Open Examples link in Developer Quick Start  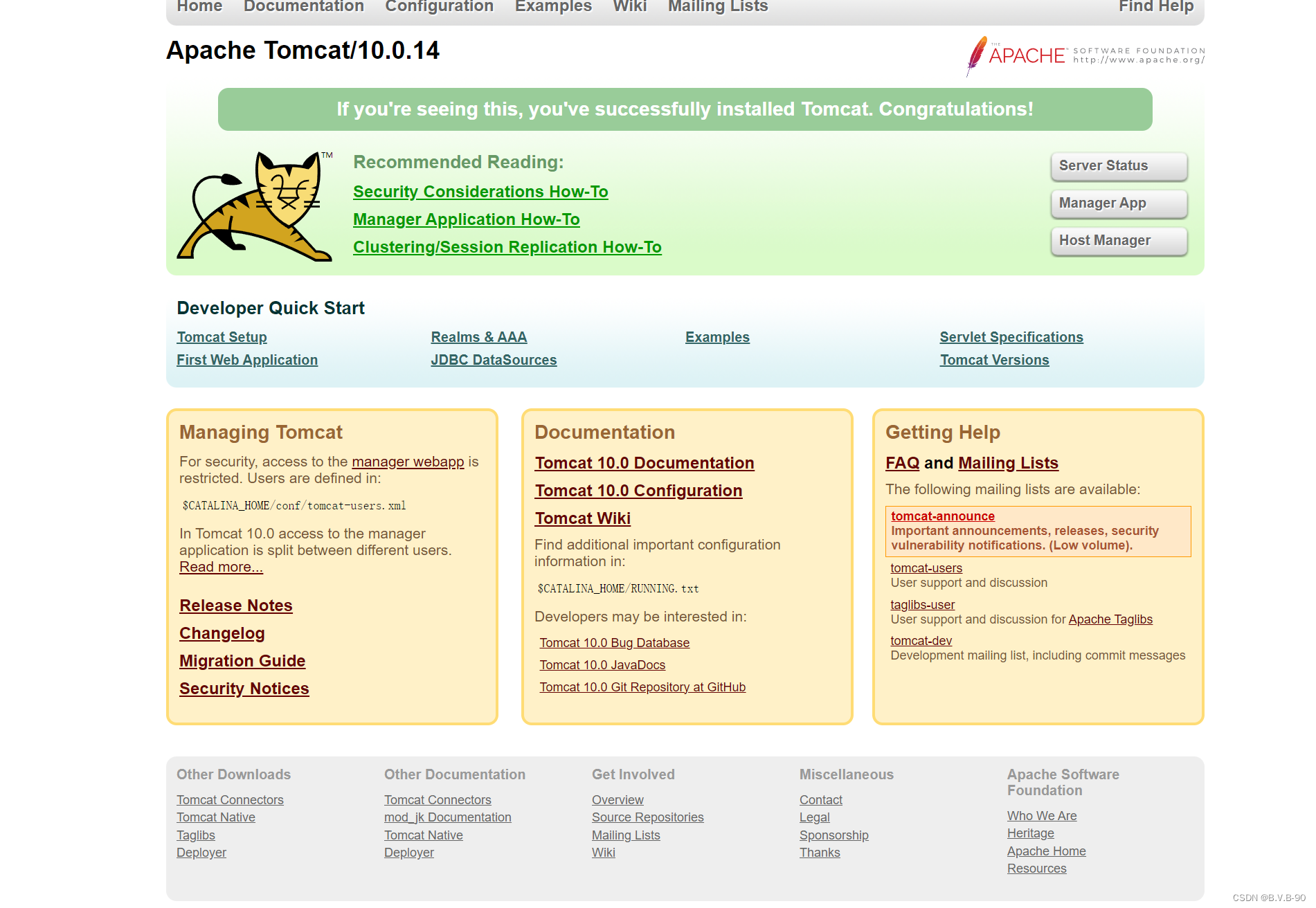[717, 337]
